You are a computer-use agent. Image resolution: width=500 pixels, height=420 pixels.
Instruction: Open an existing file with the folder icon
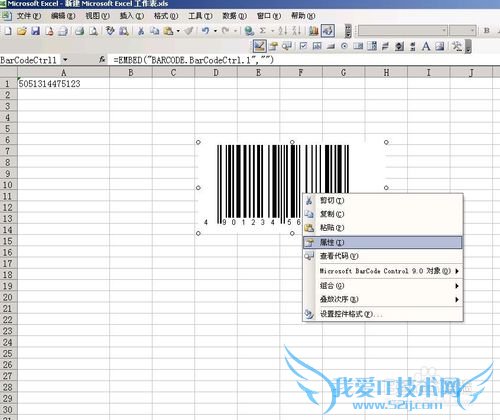(x=22, y=31)
